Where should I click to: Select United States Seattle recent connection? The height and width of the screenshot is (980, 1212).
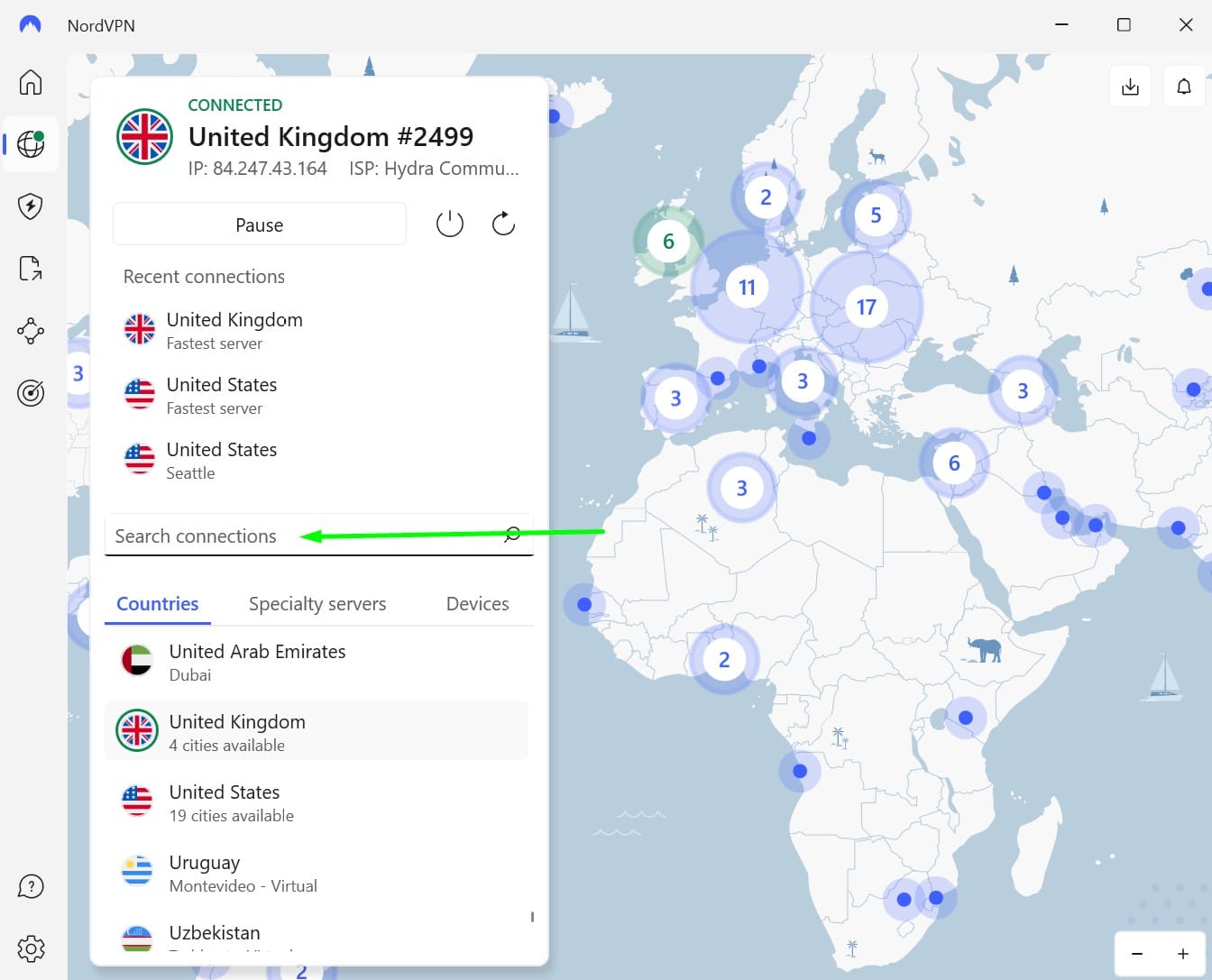point(317,461)
